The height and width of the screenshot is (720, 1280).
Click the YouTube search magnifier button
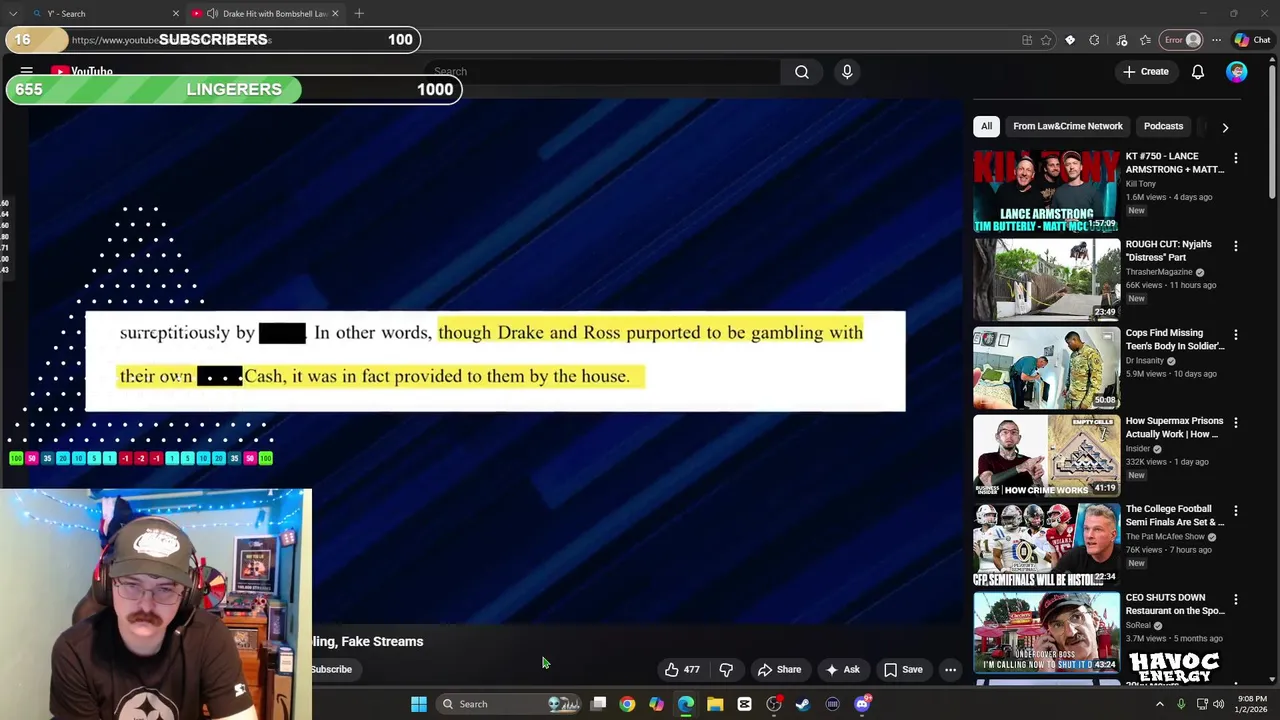click(802, 72)
